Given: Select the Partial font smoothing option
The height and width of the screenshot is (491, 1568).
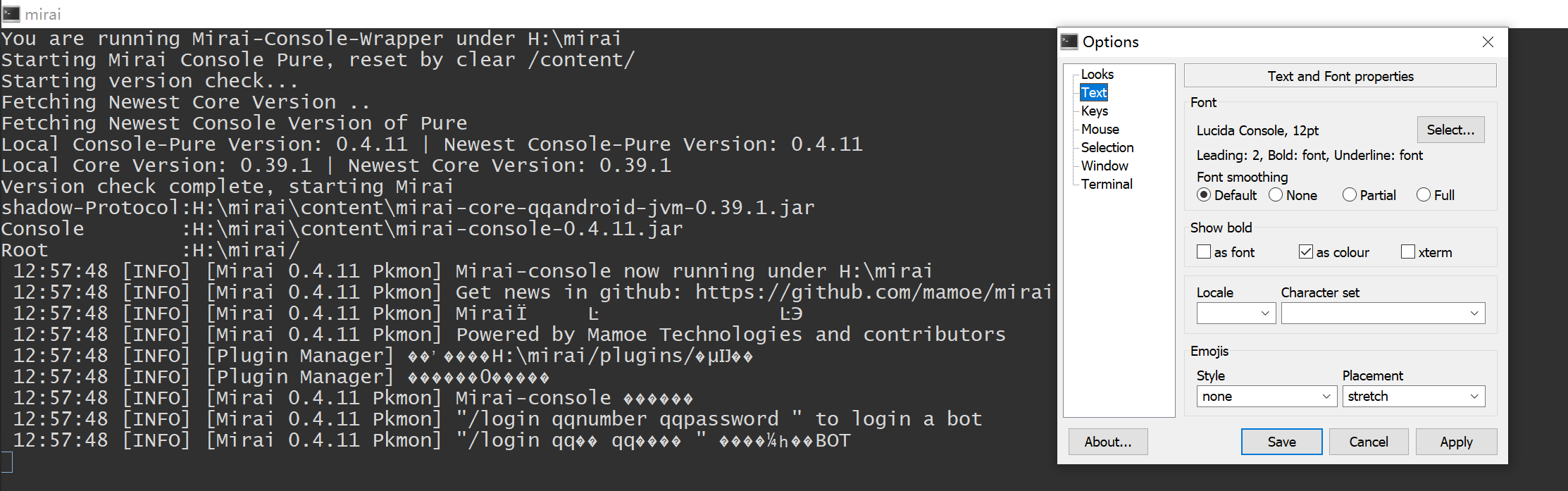Looking at the screenshot, I should (x=1350, y=194).
